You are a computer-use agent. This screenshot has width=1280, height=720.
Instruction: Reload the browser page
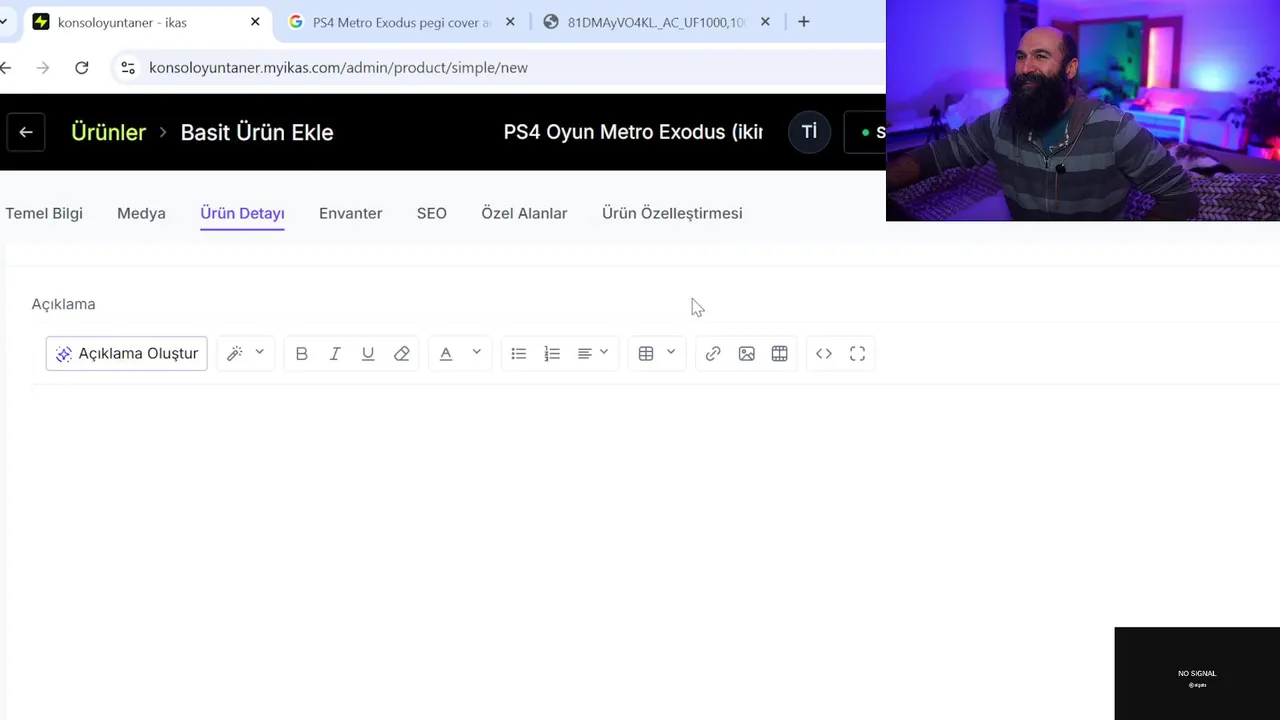click(x=82, y=67)
